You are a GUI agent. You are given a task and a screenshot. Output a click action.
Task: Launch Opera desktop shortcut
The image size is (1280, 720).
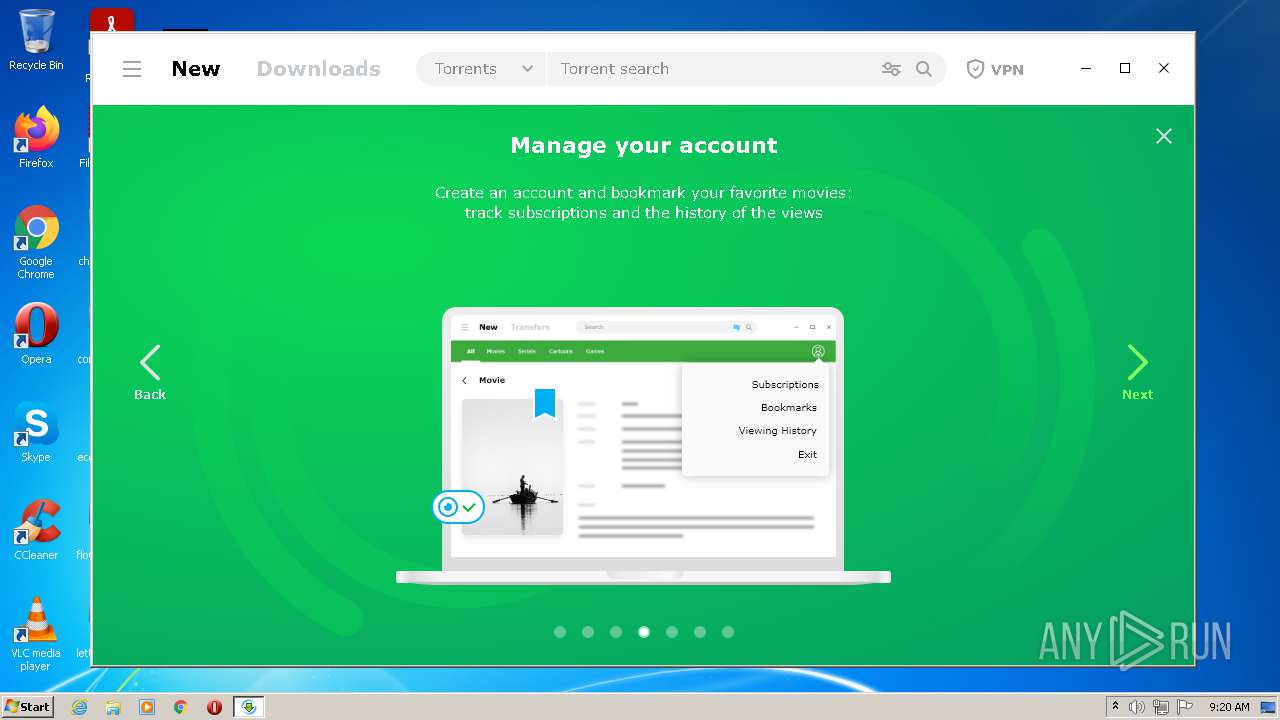tap(36, 333)
